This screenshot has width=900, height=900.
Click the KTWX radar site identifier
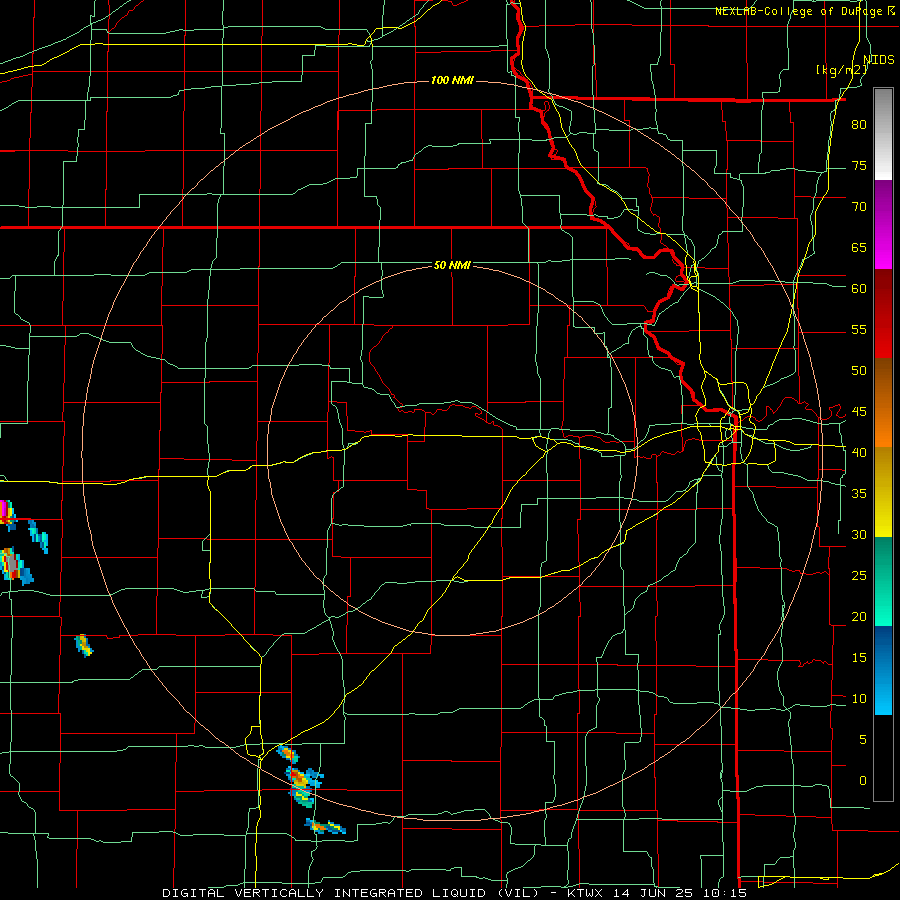click(x=585, y=893)
